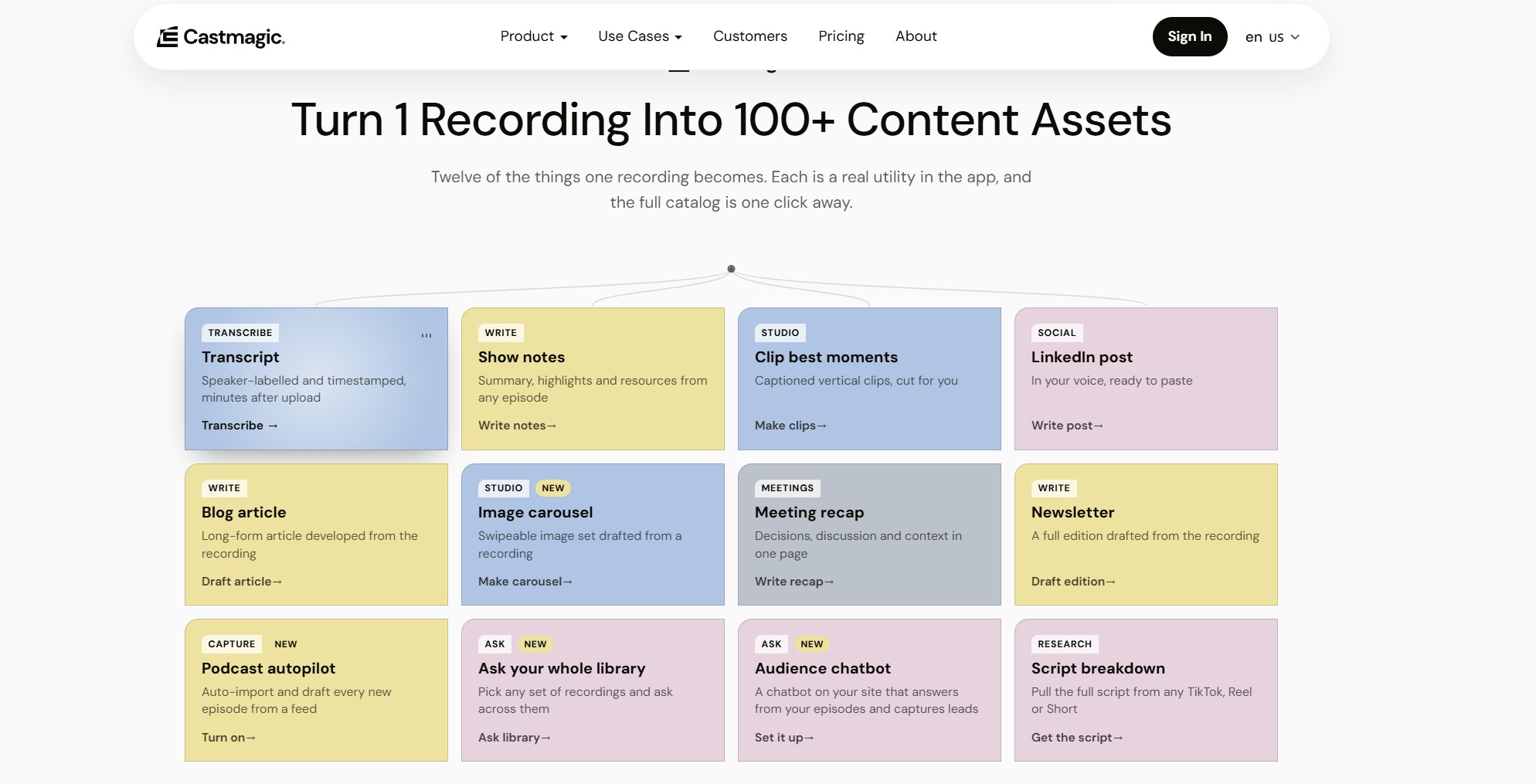Open the Pricing page
The width and height of the screenshot is (1536, 784).
[x=841, y=36]
